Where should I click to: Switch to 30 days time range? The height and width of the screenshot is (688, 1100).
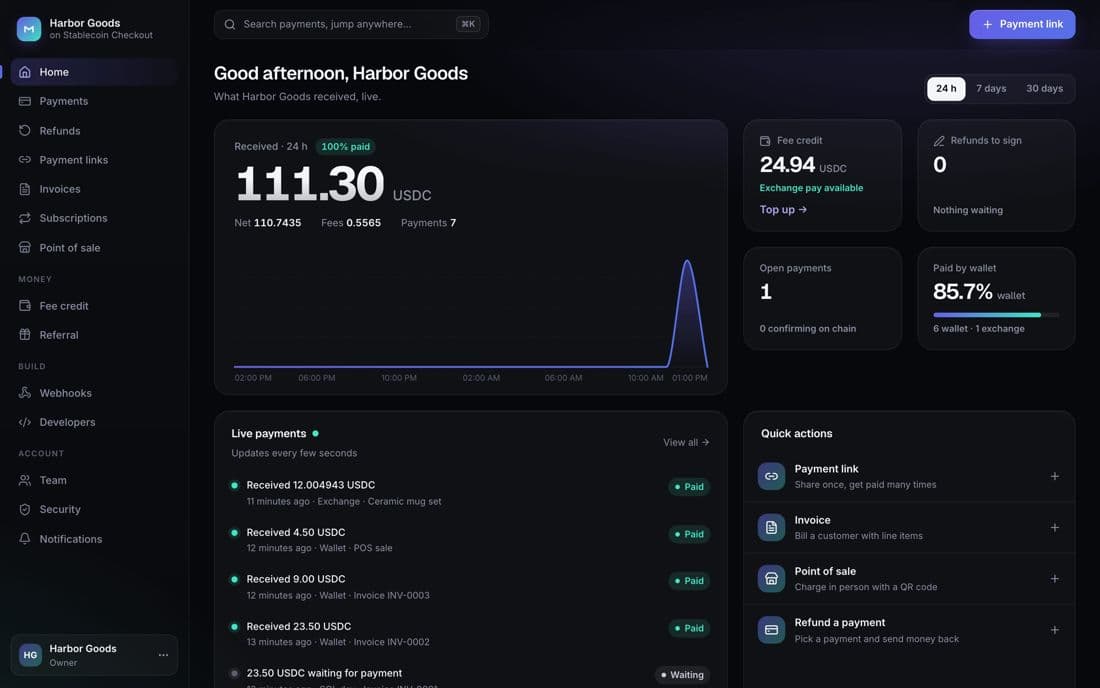click(1044, 89)
